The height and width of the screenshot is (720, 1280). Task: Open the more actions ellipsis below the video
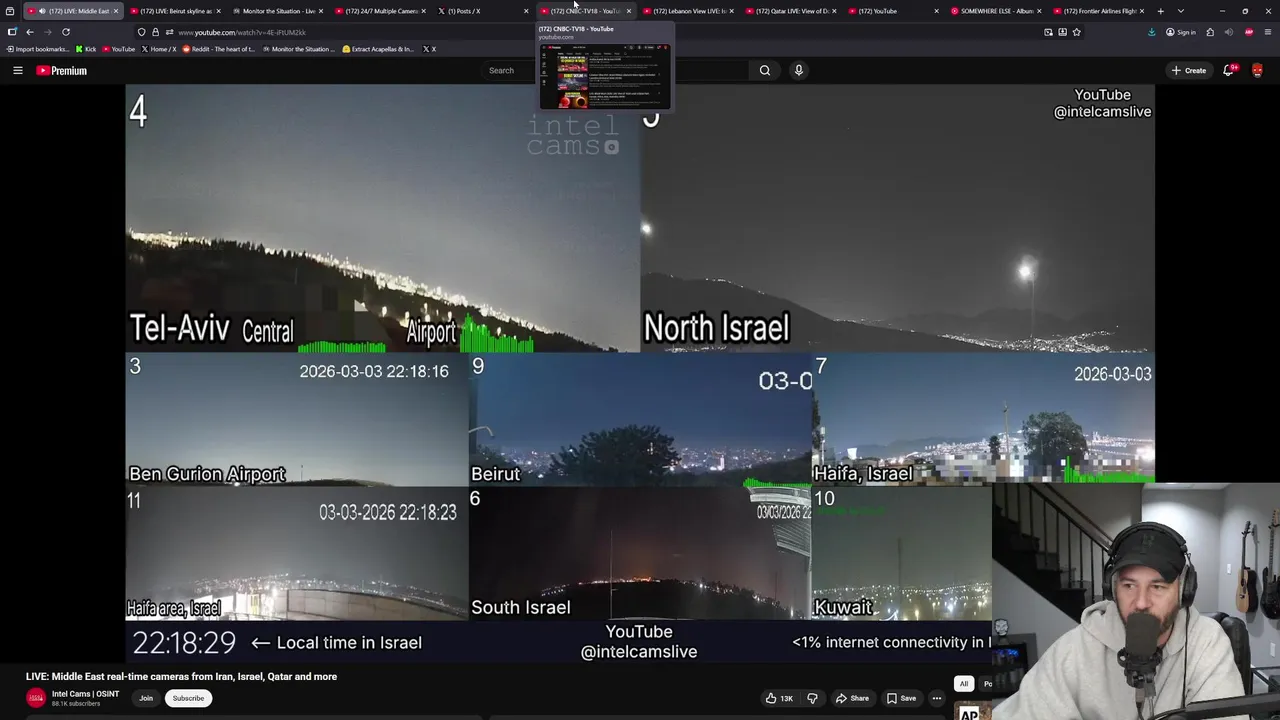pos(937,698)
